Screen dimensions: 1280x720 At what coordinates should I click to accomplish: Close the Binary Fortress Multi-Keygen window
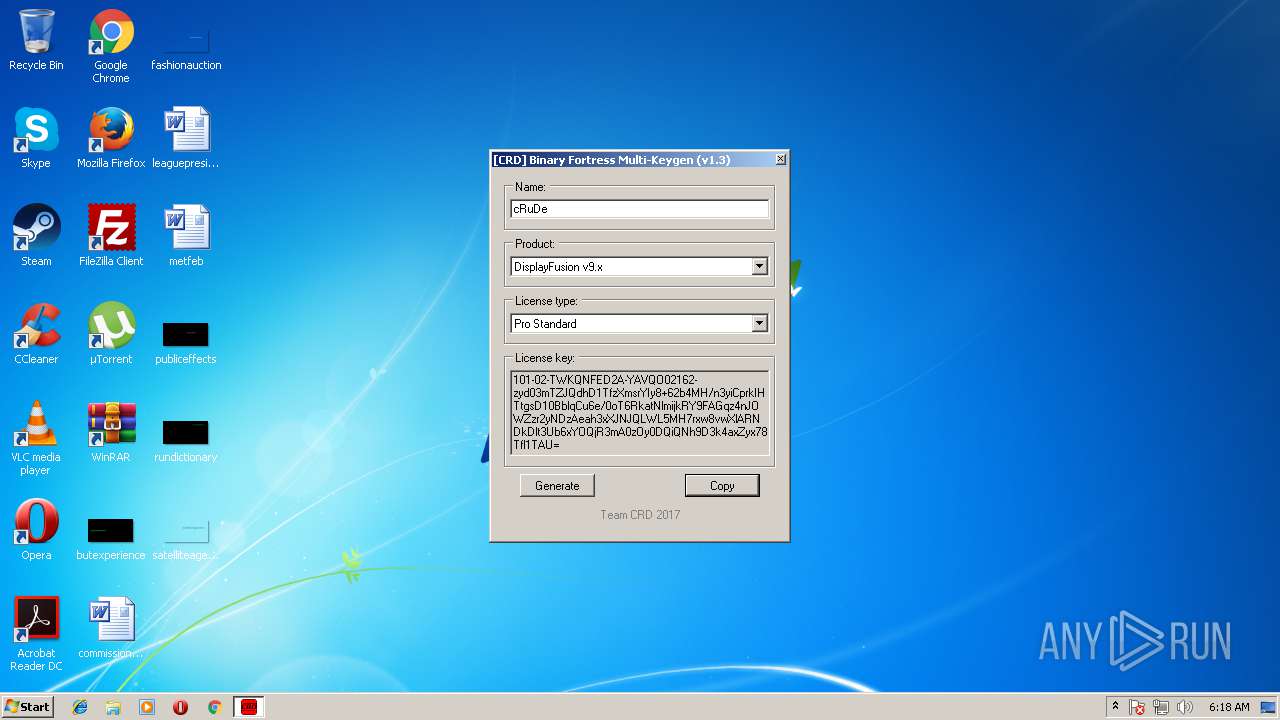point(781,159)
